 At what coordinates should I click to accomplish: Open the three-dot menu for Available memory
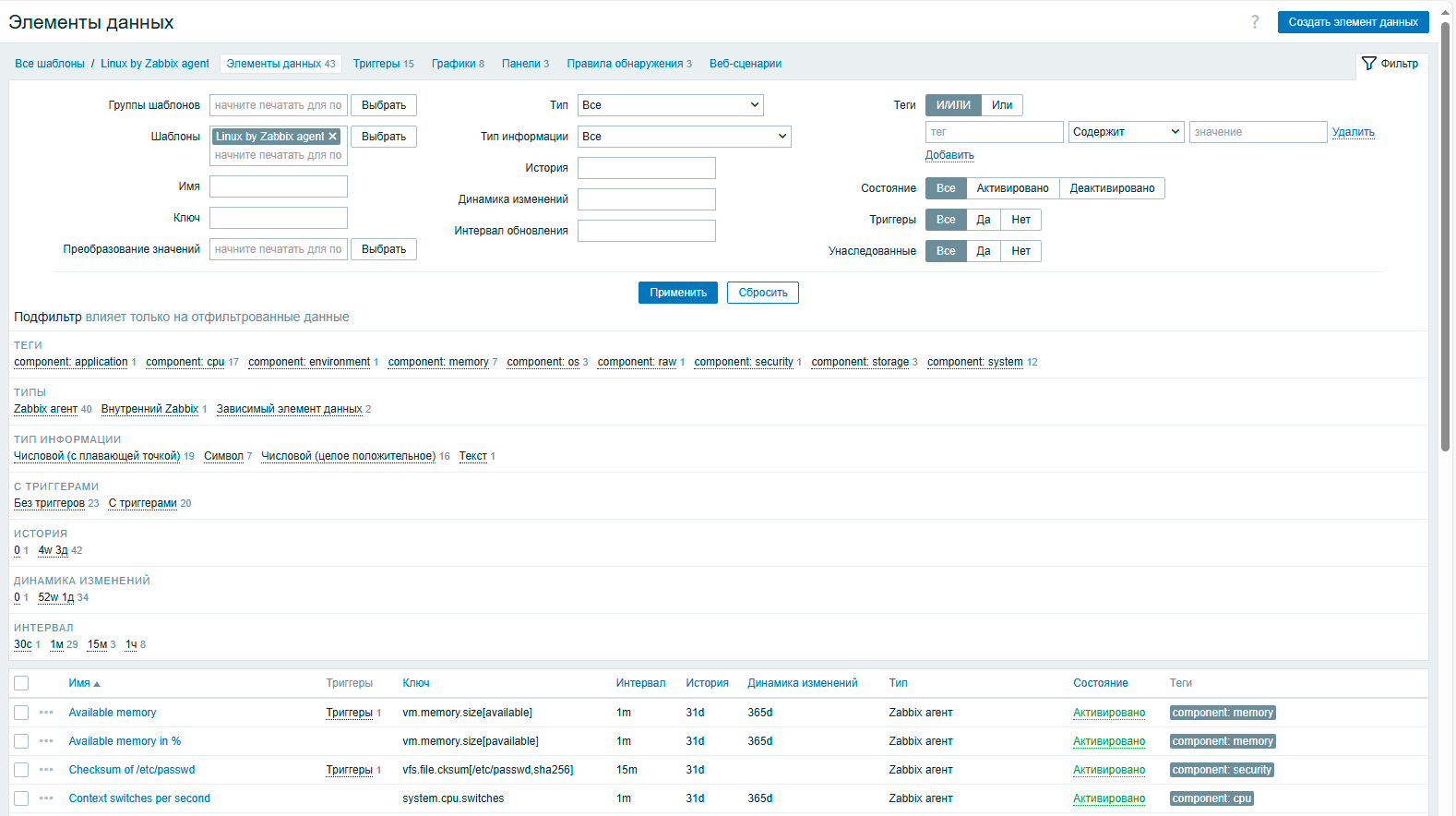(46, 713)
